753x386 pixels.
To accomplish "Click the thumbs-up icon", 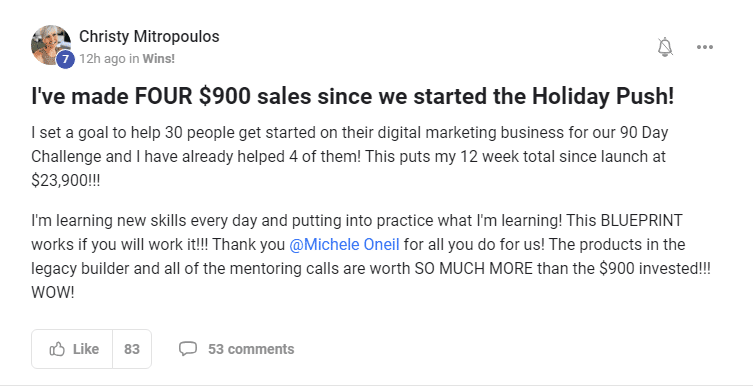I will pos(57,349).
